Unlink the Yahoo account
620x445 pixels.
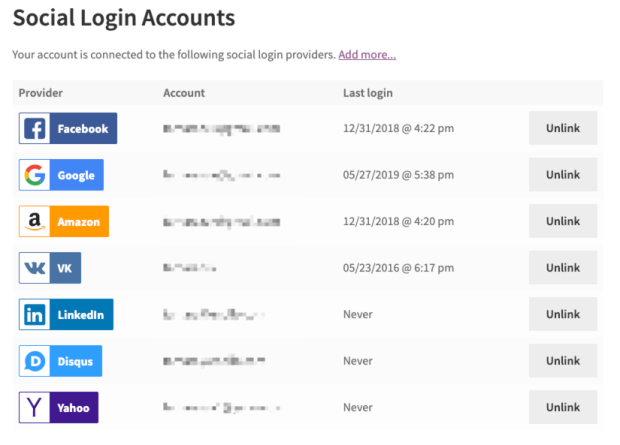562,407
